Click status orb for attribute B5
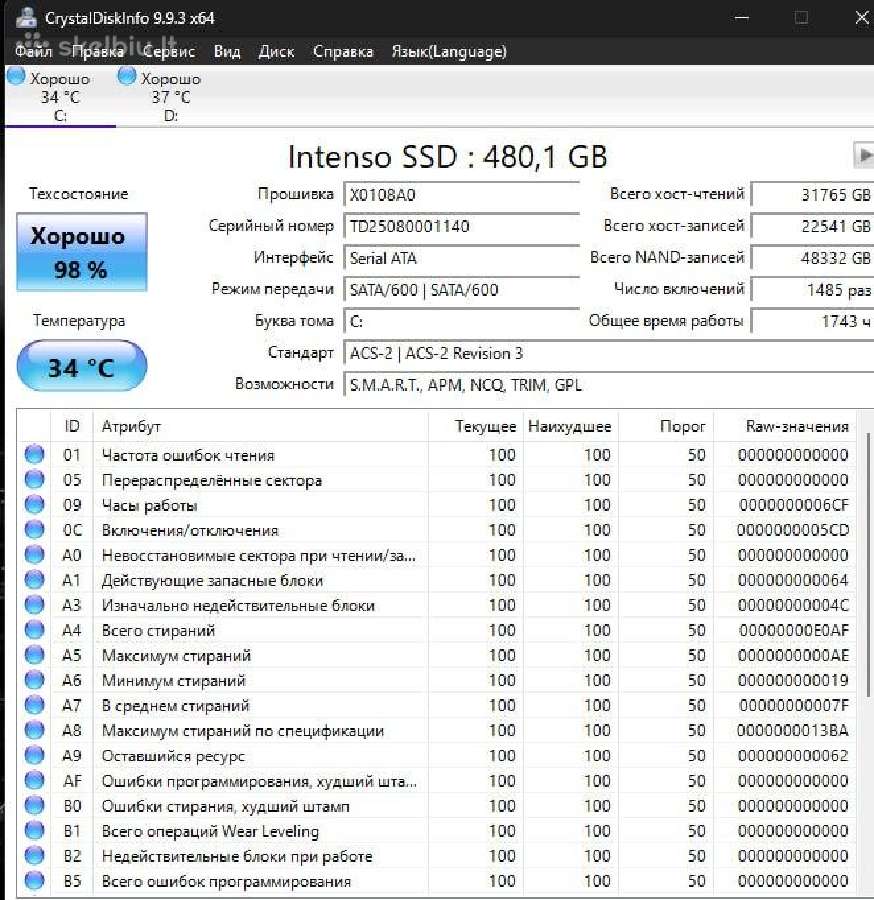Image resolution: width=874 pixels, height=900 pixels. point(34,881)
